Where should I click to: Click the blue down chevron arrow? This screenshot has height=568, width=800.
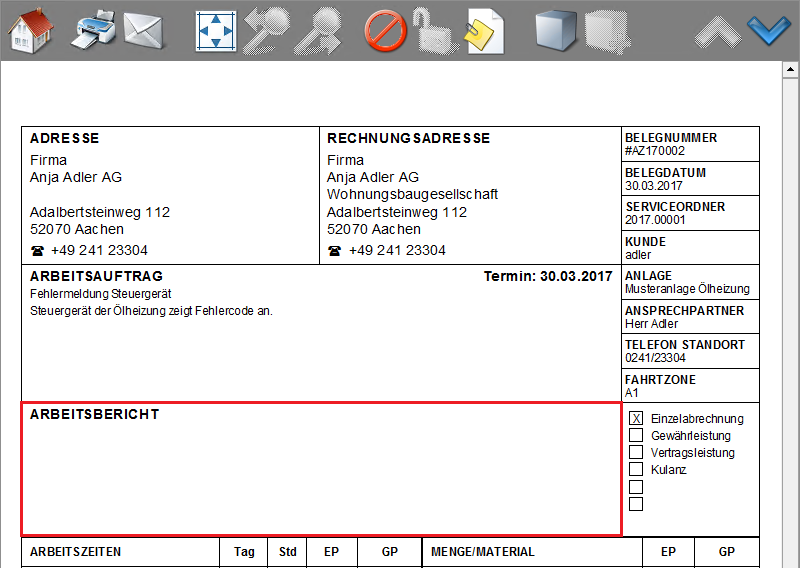tap(769, 31)
